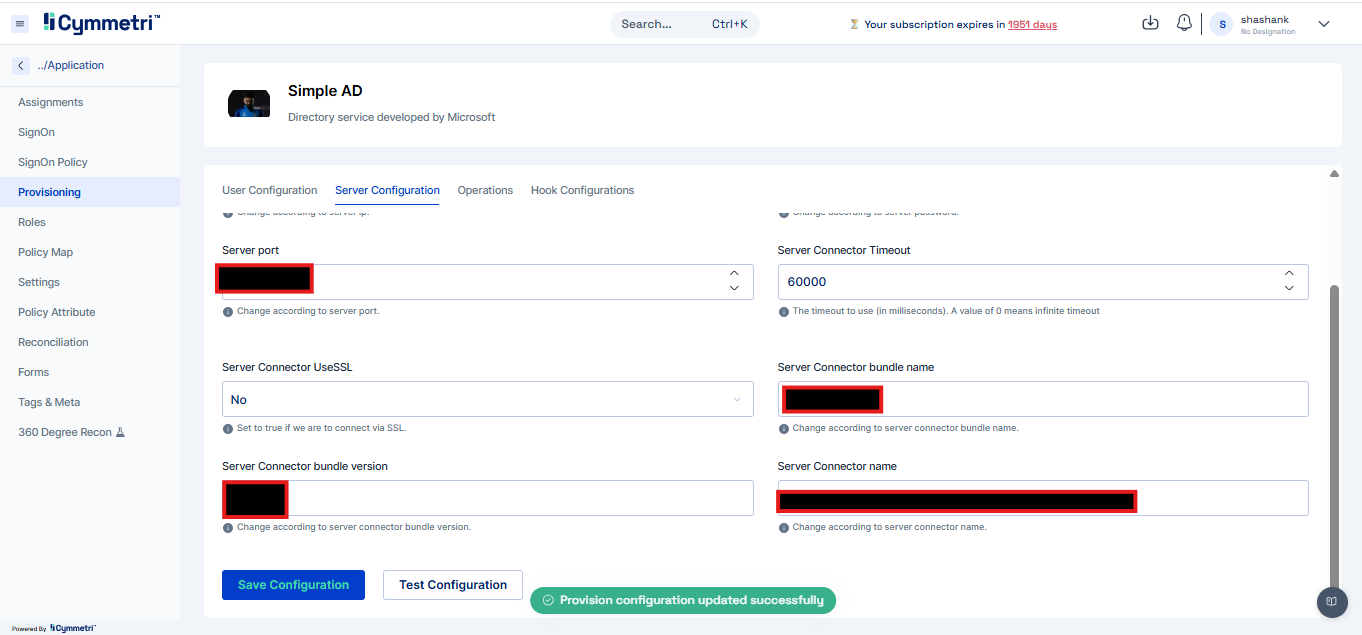This screenshot has width=1362, height=635.
Task: Select Provisioning in the sidebar
Action: click(90, 192)
